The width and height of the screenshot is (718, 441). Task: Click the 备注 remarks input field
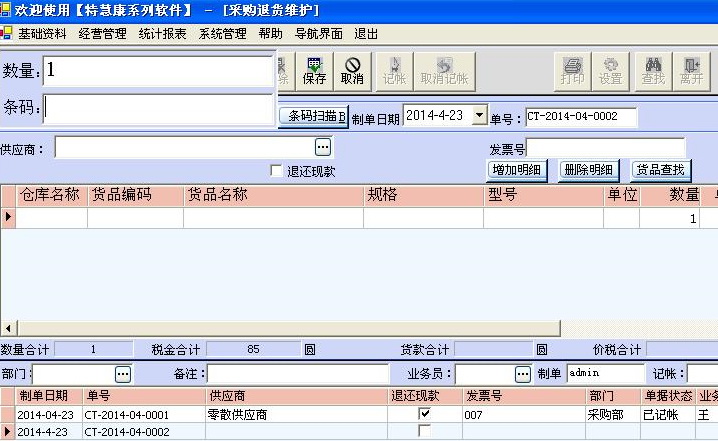[298, 374]
